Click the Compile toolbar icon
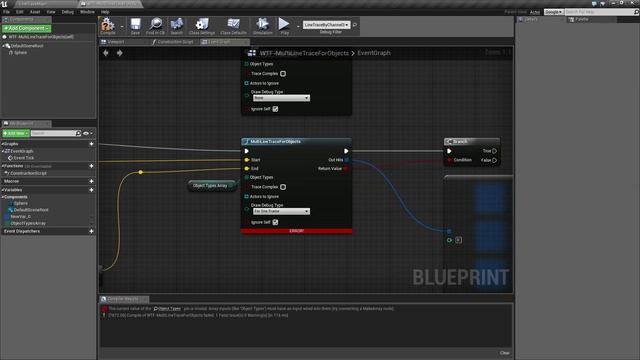The width and height of the screenshot is (640, 360). [108, 24]
